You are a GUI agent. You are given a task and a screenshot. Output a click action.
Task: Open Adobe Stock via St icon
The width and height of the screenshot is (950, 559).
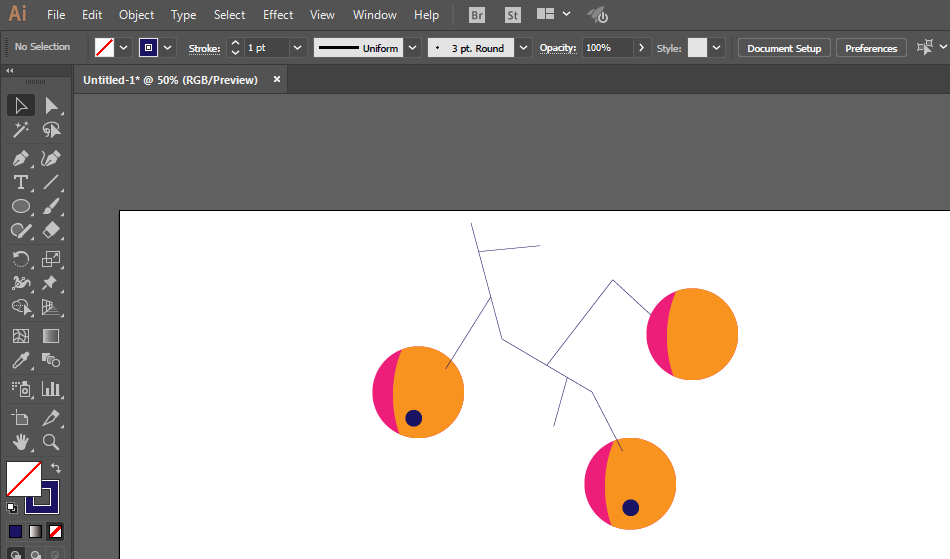coord(513,15)
